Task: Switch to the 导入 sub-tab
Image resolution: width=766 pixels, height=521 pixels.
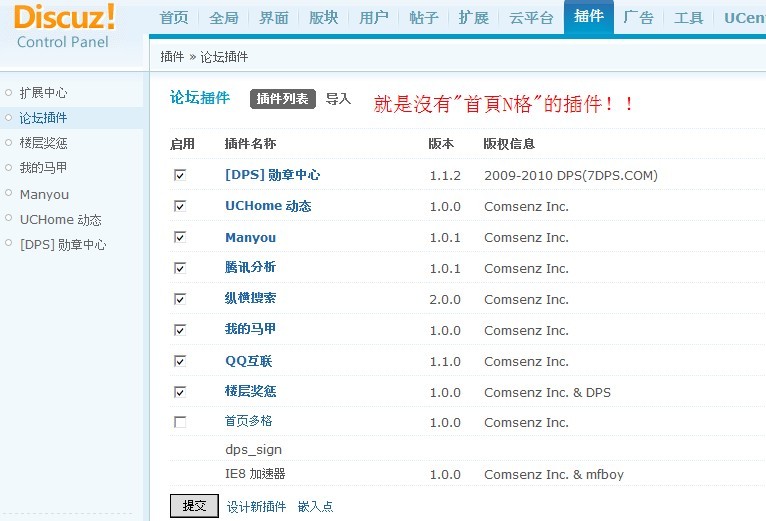Action: pos(338,99)
